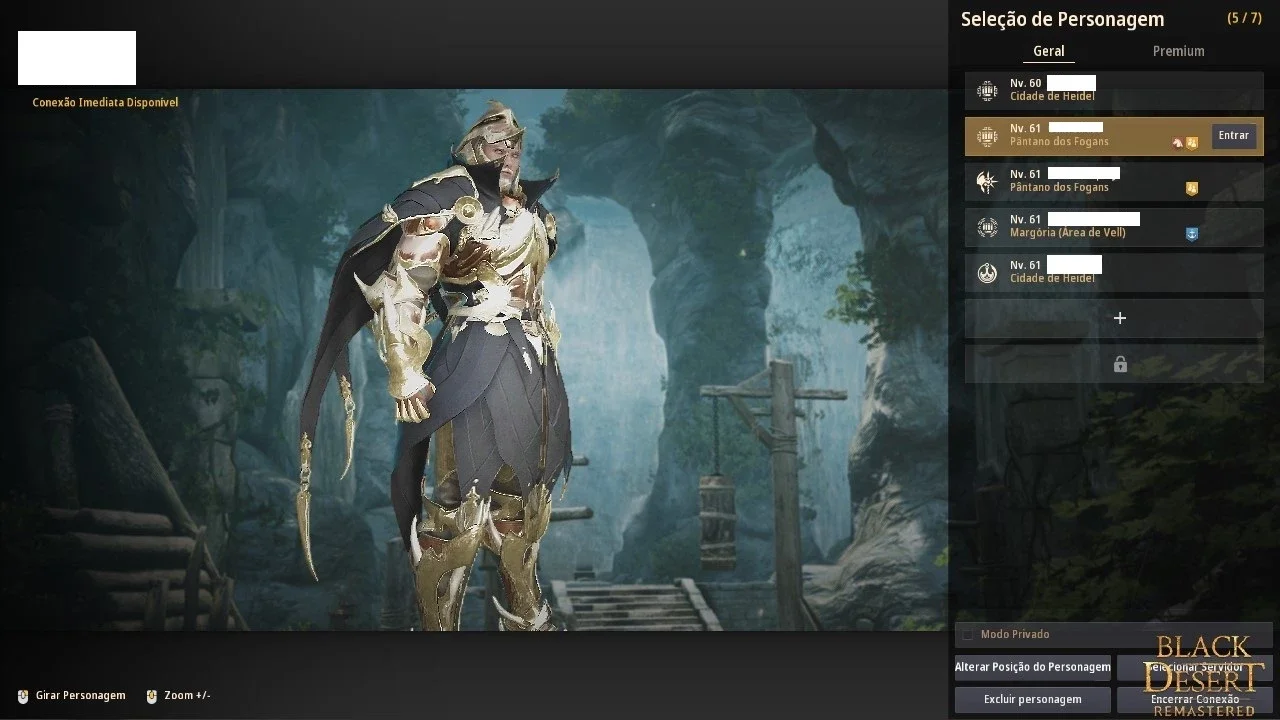
Task: Click the '(5 / 7)' character count
Action: (x=1244, y=18)
